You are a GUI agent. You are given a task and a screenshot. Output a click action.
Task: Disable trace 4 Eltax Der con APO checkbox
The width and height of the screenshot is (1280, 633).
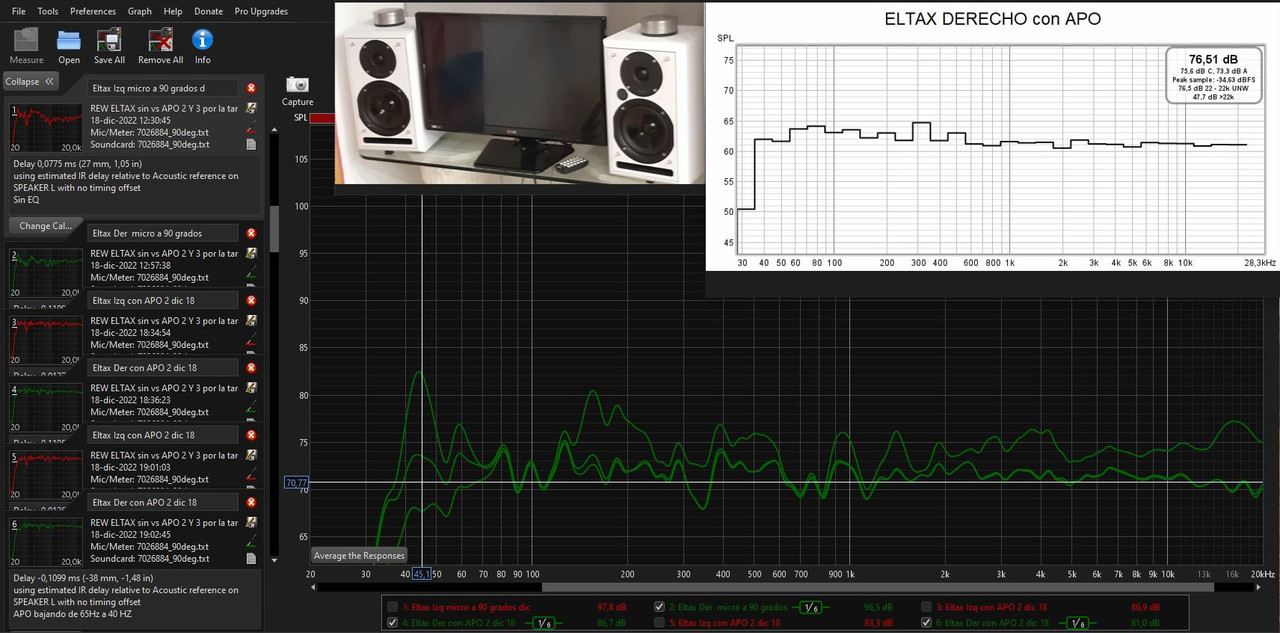(x=392, y=622)
